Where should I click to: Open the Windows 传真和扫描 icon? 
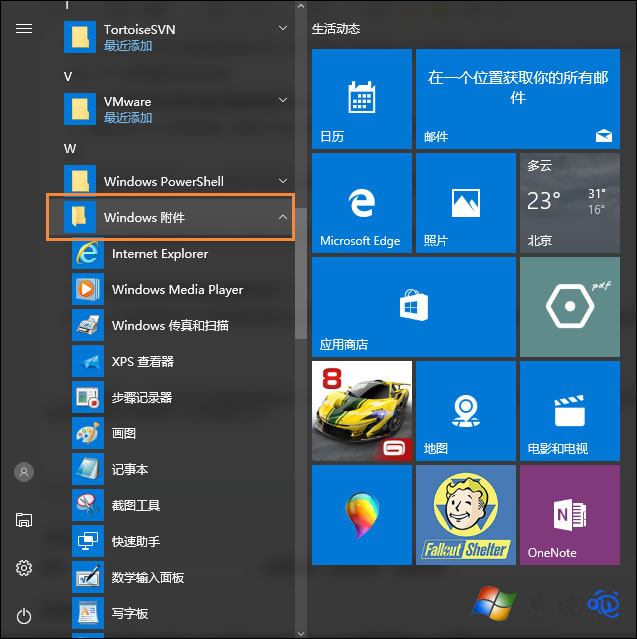[x=88, y=325]
